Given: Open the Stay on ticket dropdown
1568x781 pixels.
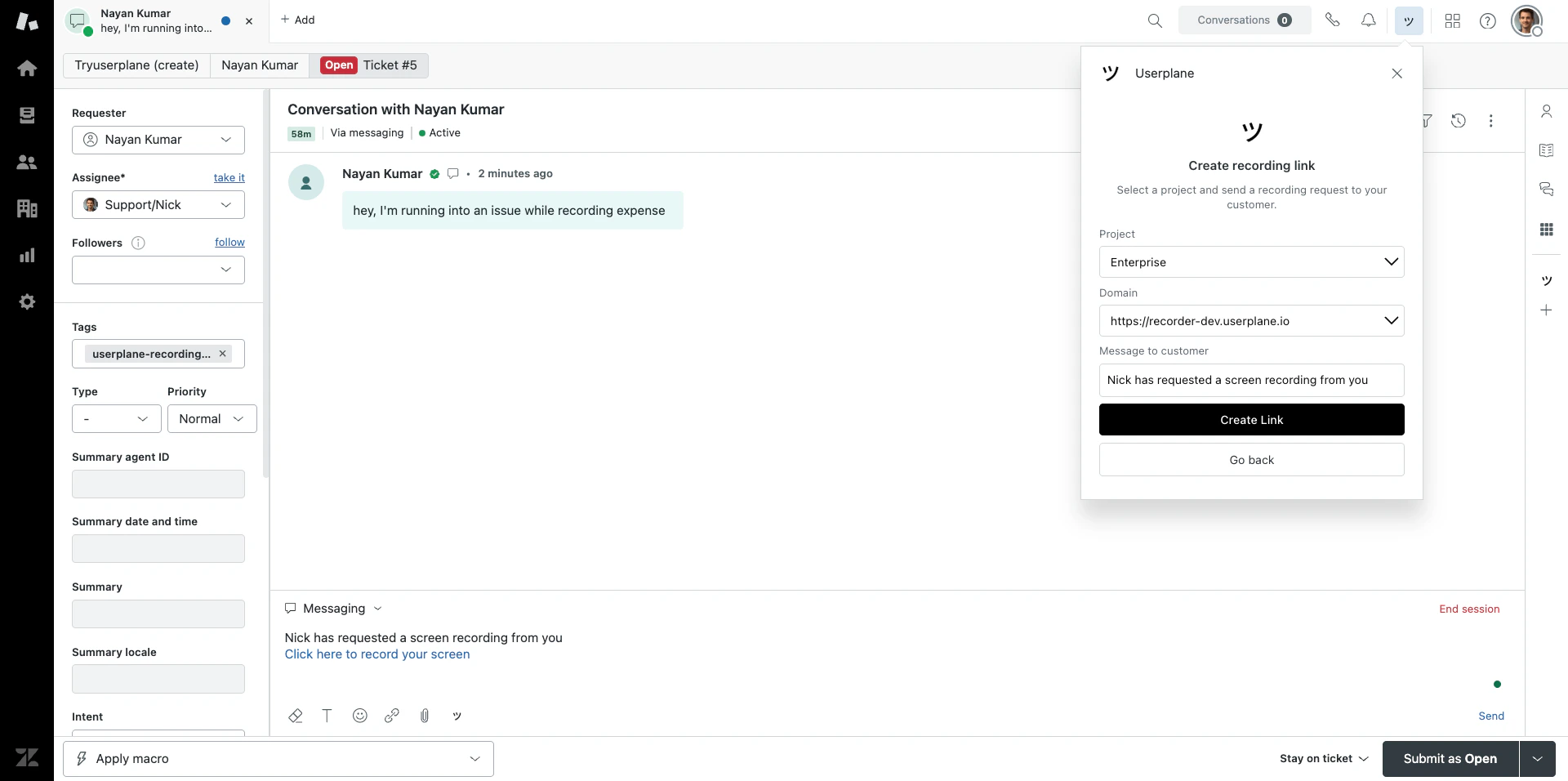Looking at the screenshot, I should 1324,759.
